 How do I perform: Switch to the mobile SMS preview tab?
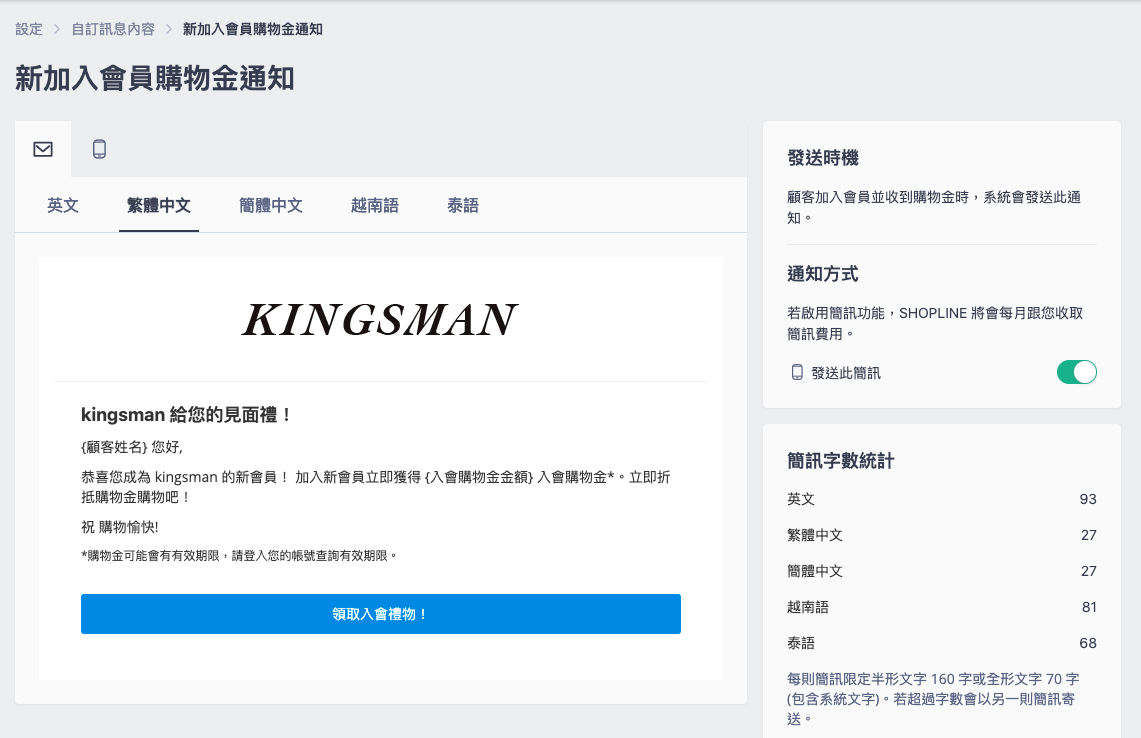pos(99,149)
